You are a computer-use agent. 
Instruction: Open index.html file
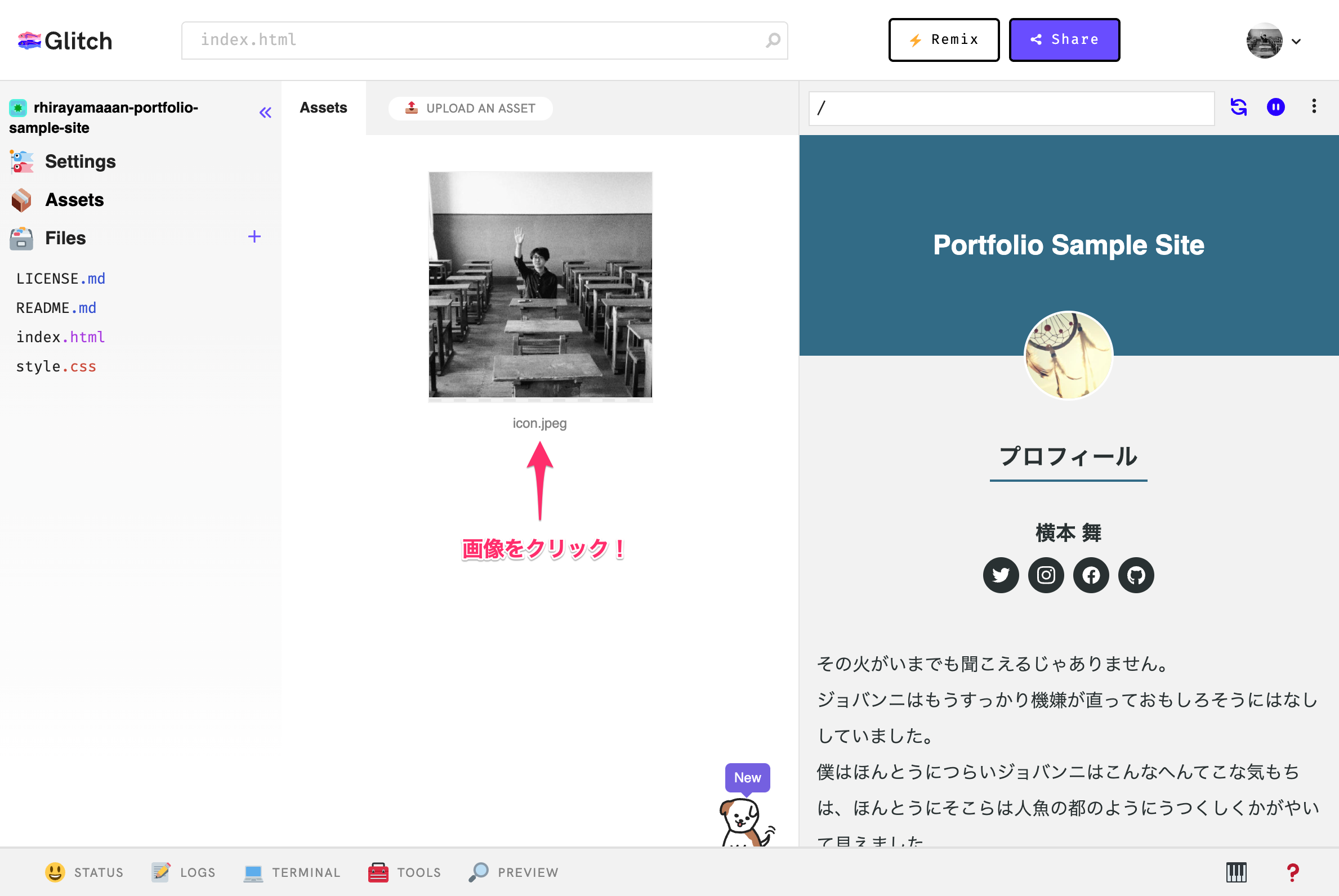coord(61,337)
